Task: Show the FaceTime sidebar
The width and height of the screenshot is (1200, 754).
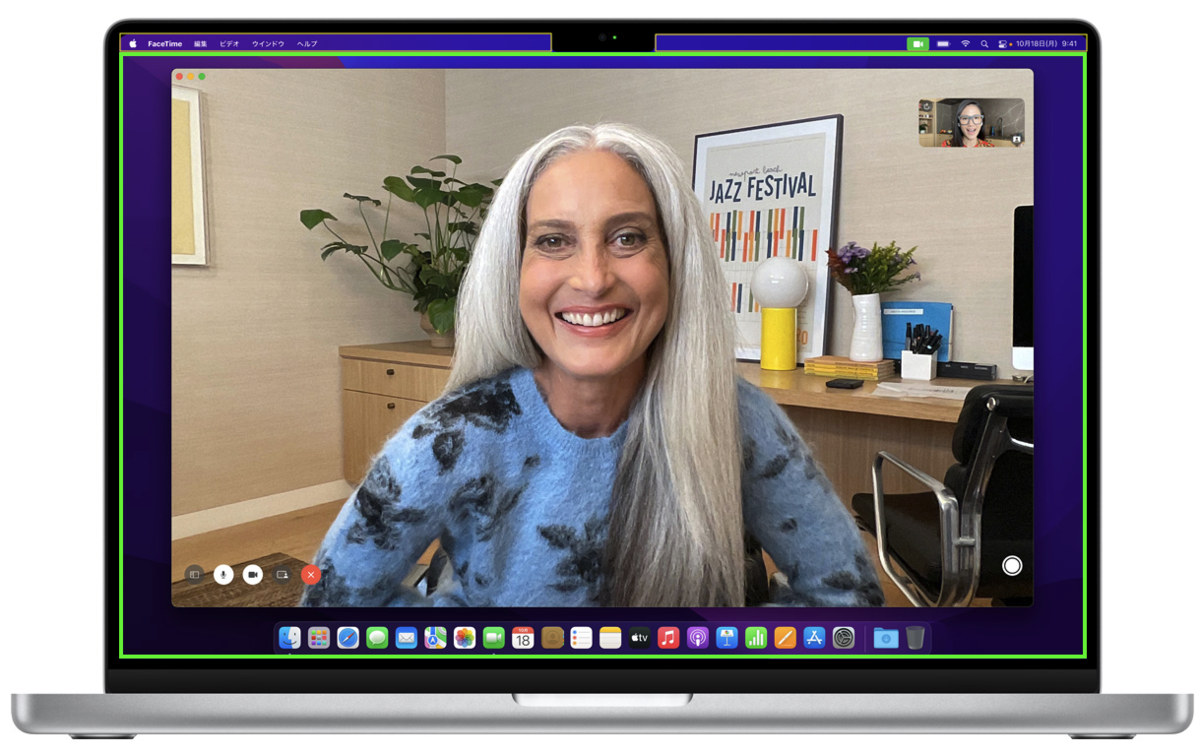Action: (194, 575)
